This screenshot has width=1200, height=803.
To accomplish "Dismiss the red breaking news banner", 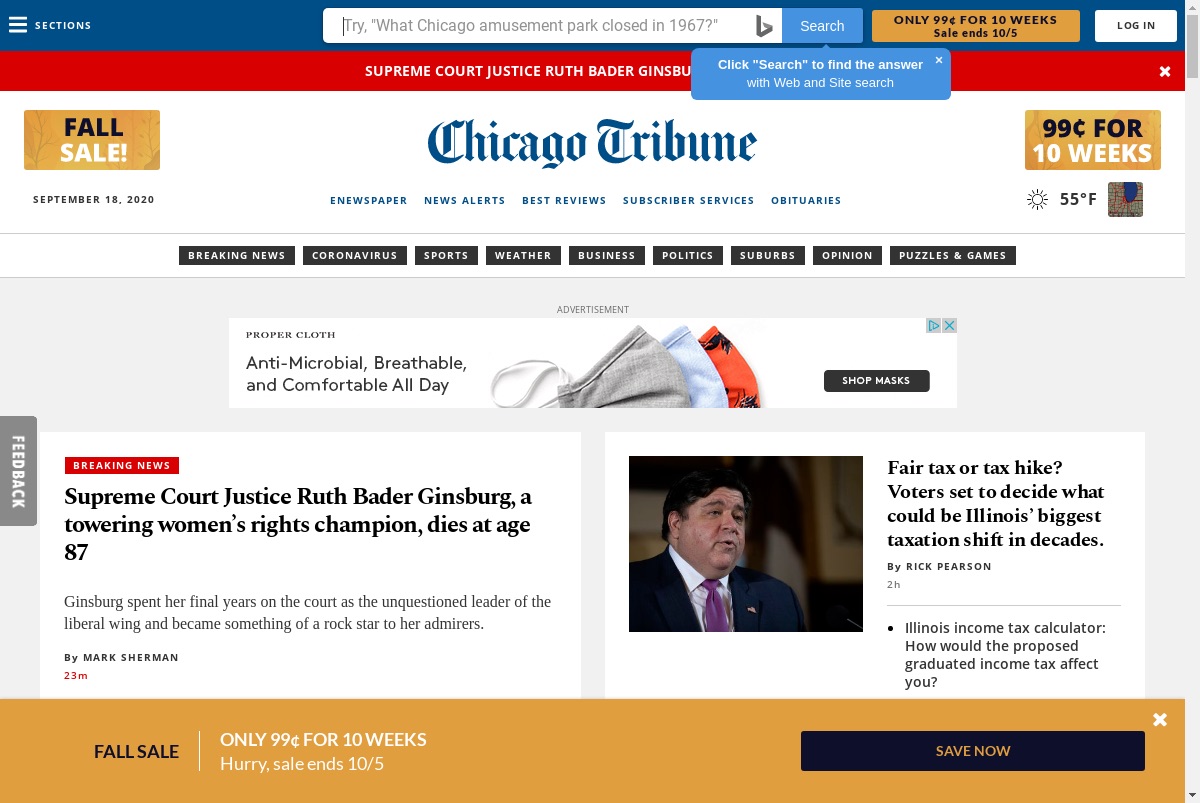I will (x=1165, y=71).
